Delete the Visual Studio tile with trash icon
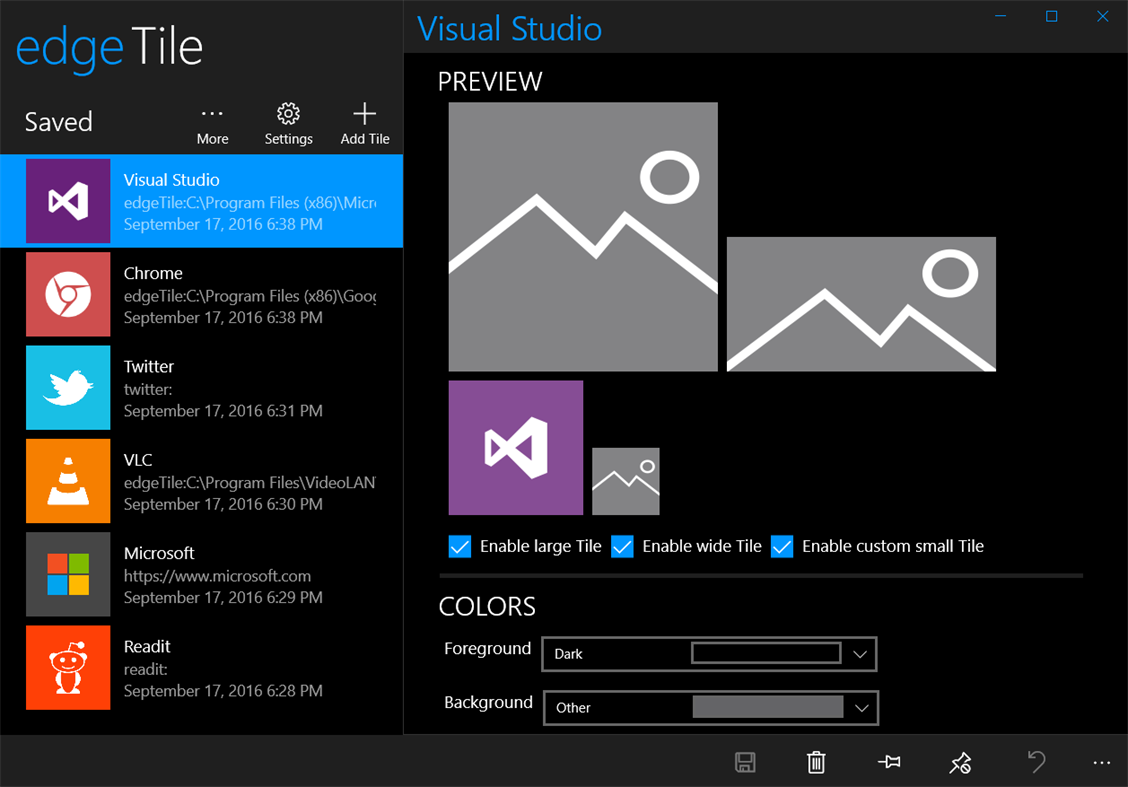The width and height of the screenshot is (1128, 787). click(x=816, y=762)
